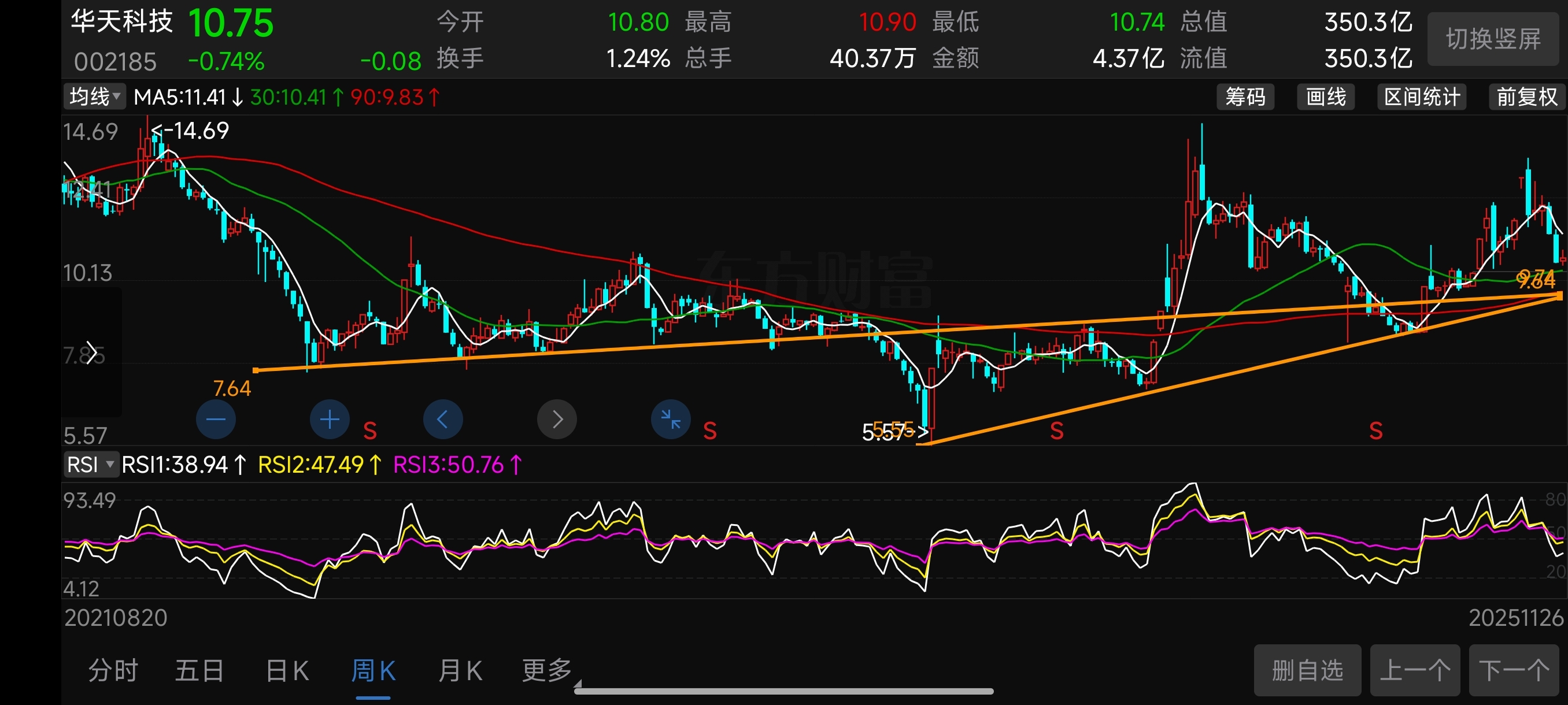Switch to the 日K tab

(x=287, y=671)
